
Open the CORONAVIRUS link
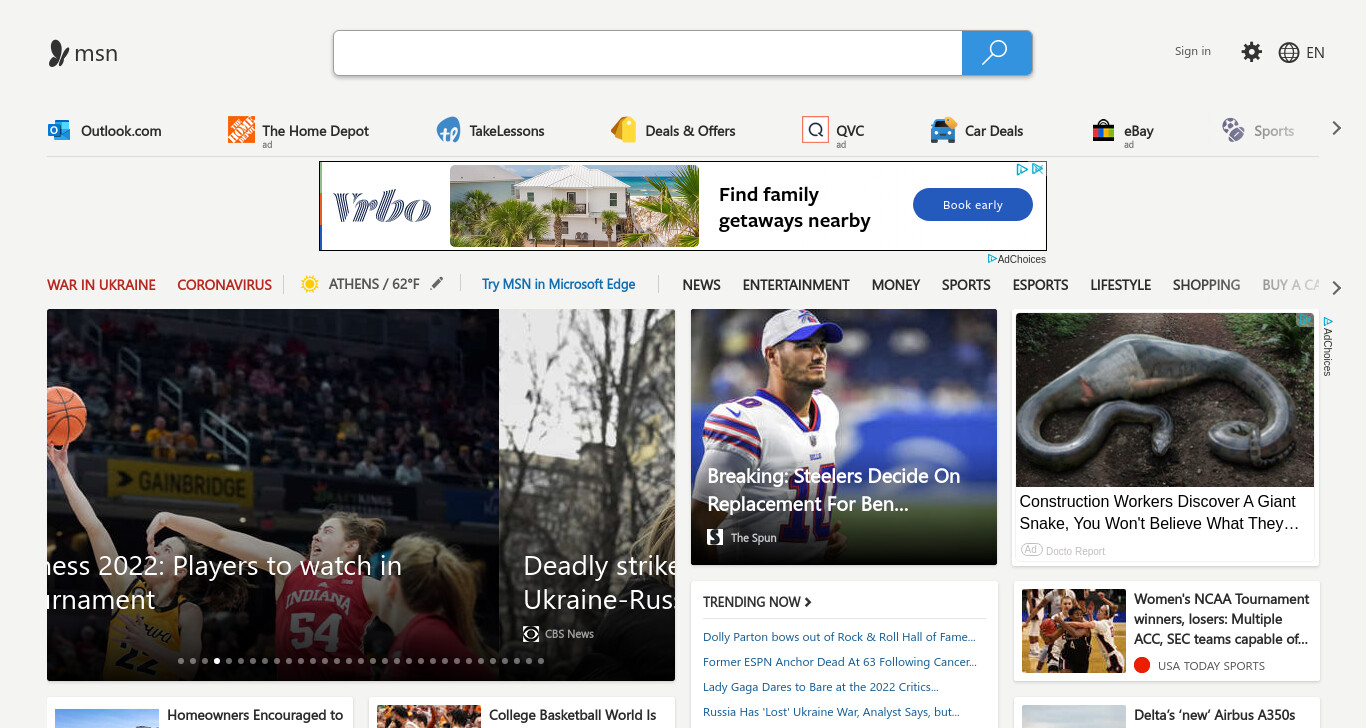click(x=224, y=285)
